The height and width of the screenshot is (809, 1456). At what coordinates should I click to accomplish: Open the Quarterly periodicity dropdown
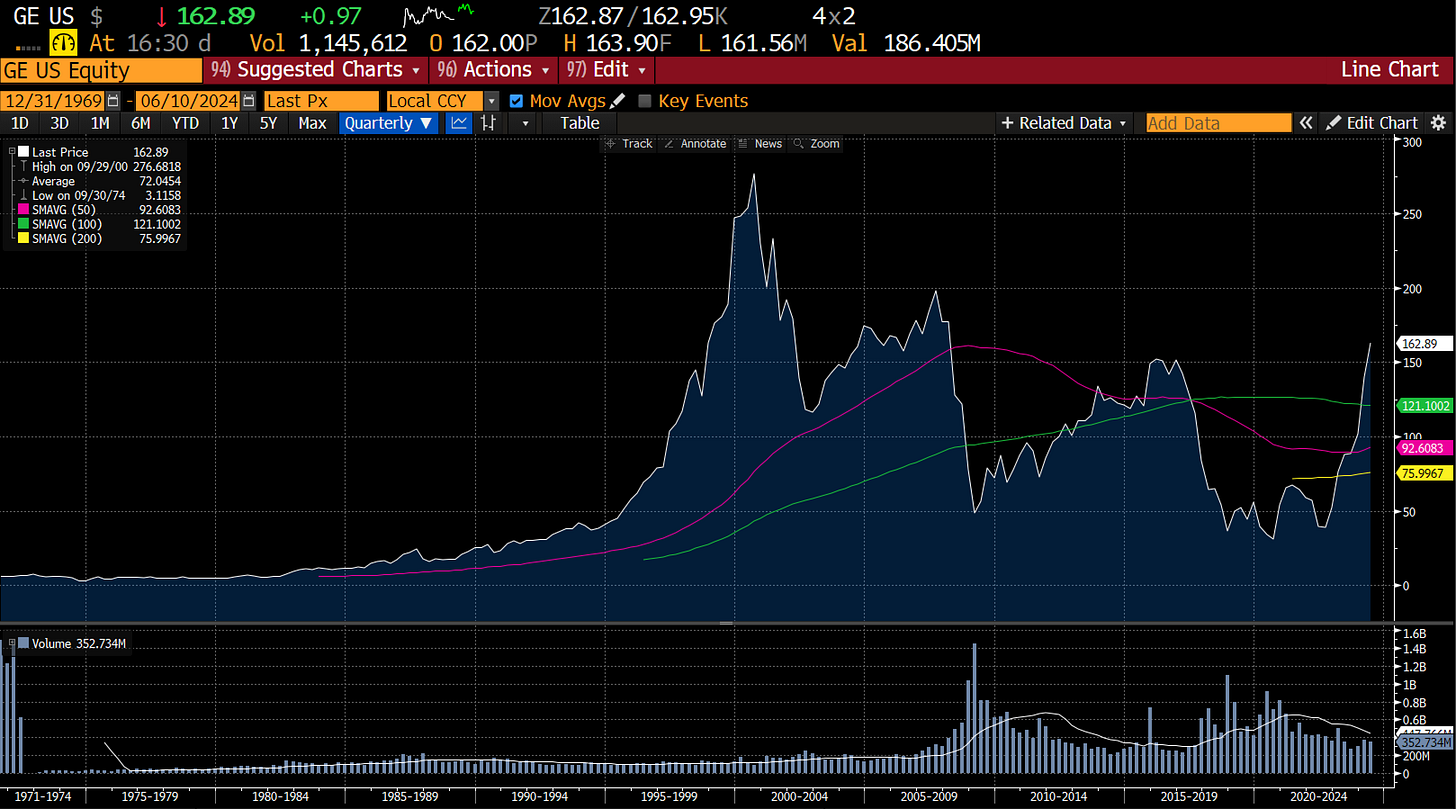click(389, 123)
